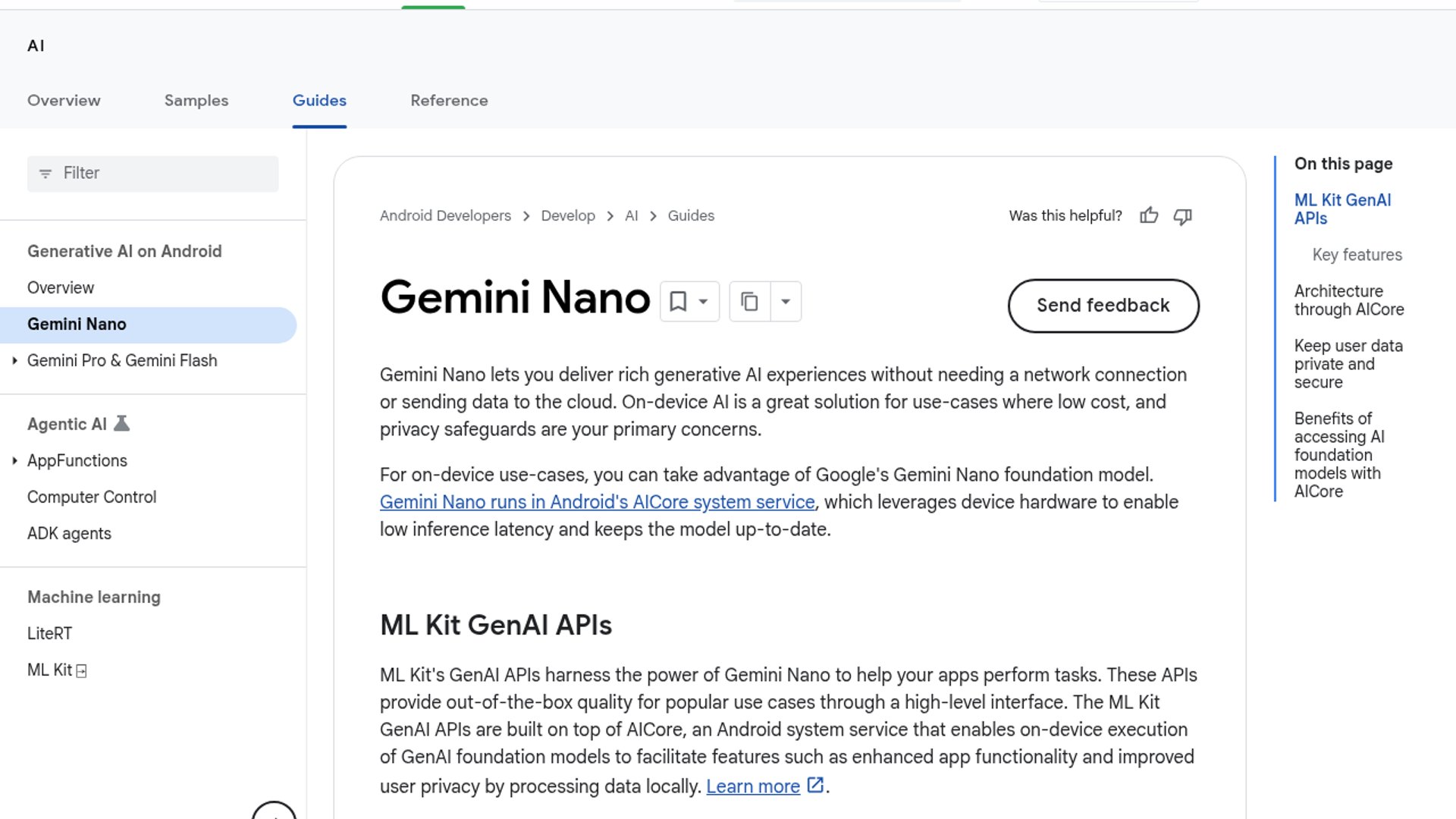The width and height of the screenshot is (1456, 819).
Task: Click the AI breadcrumb link
Action: [632, 216]
